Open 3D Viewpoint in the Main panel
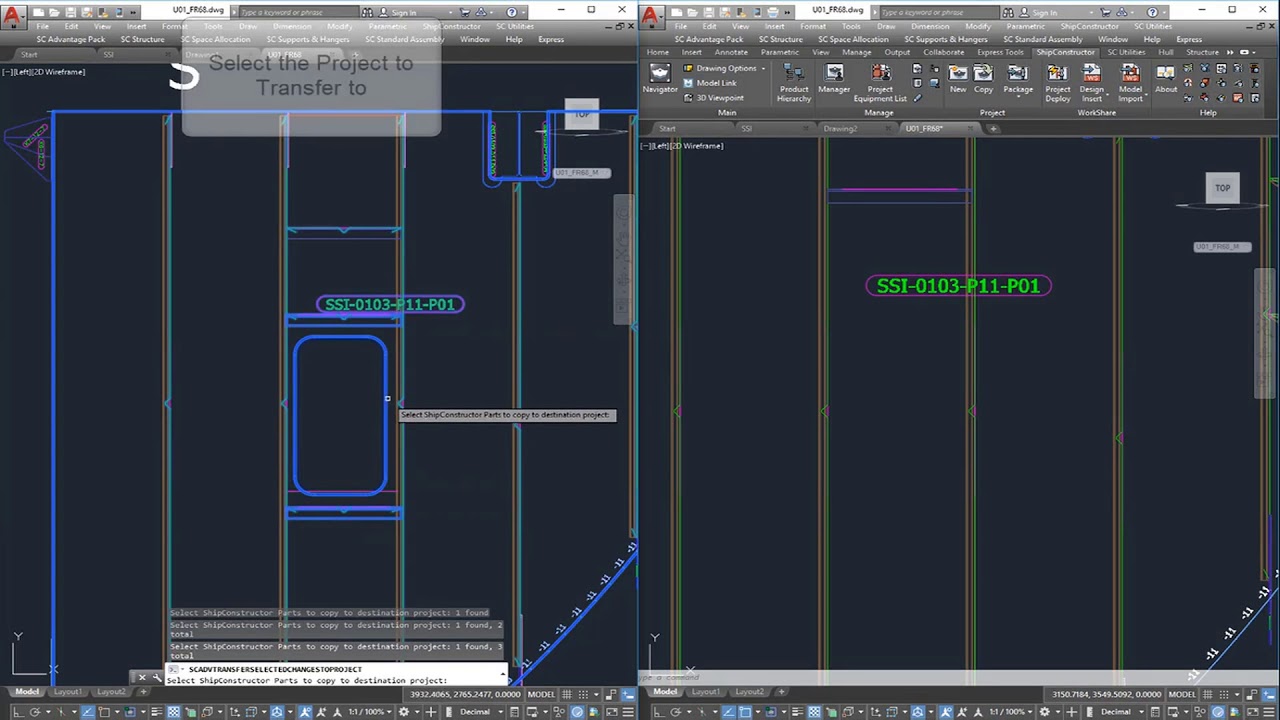This screenshot has height=720, width=1280. pyautogui.click(x=714, y=98)
